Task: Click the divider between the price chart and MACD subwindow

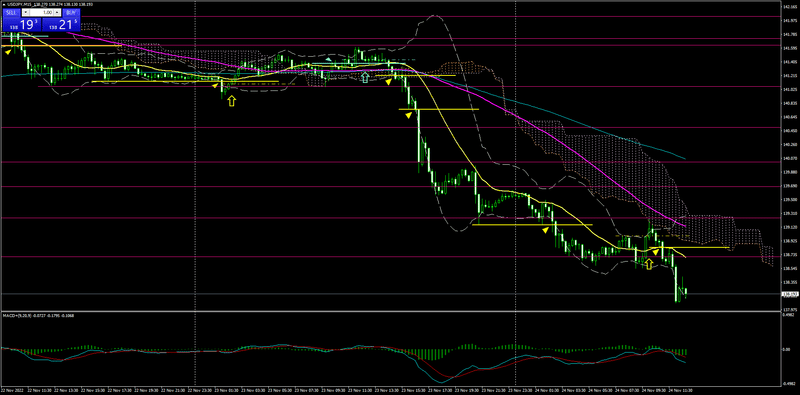Action: click(390, 312)
